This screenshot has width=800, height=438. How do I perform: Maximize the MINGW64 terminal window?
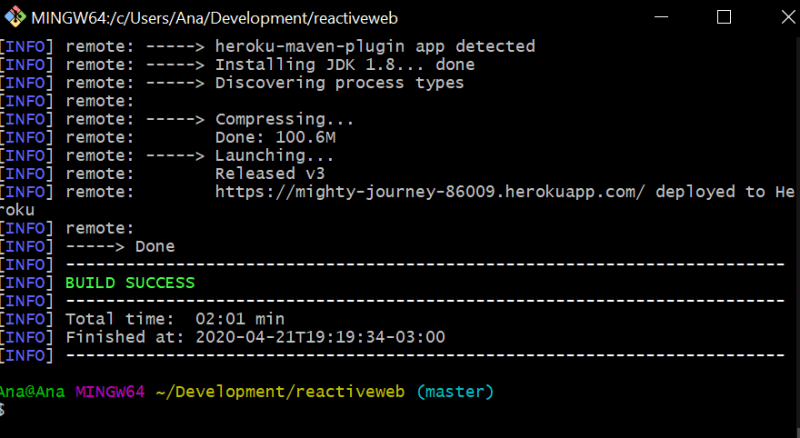pyautogui.click(x=724, y=17)
